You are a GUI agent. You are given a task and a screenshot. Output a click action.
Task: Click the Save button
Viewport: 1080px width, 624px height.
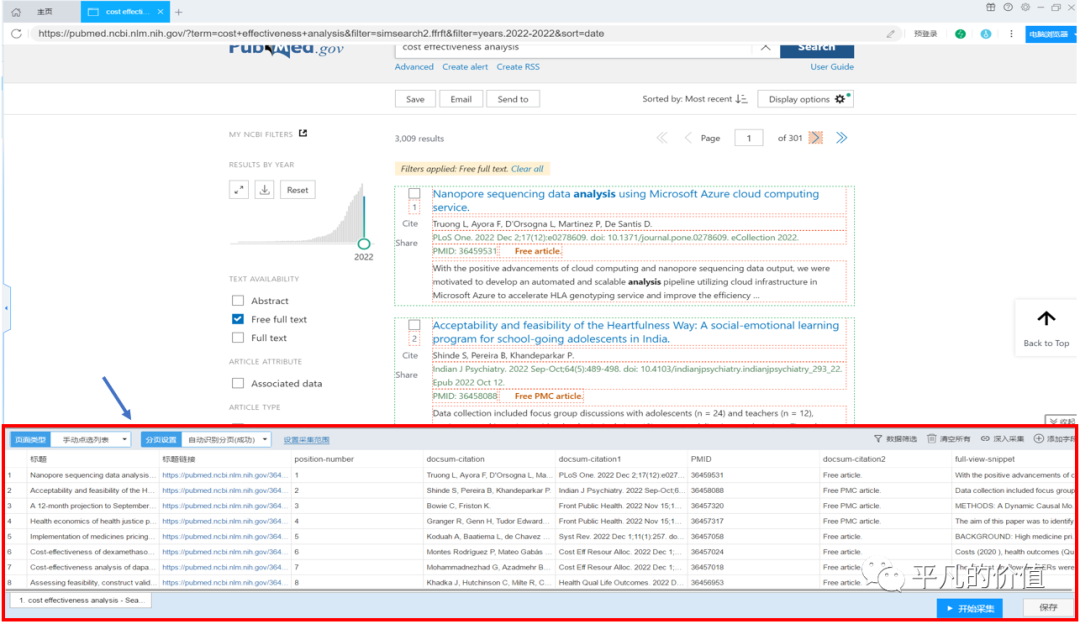(x=415, y=99)
